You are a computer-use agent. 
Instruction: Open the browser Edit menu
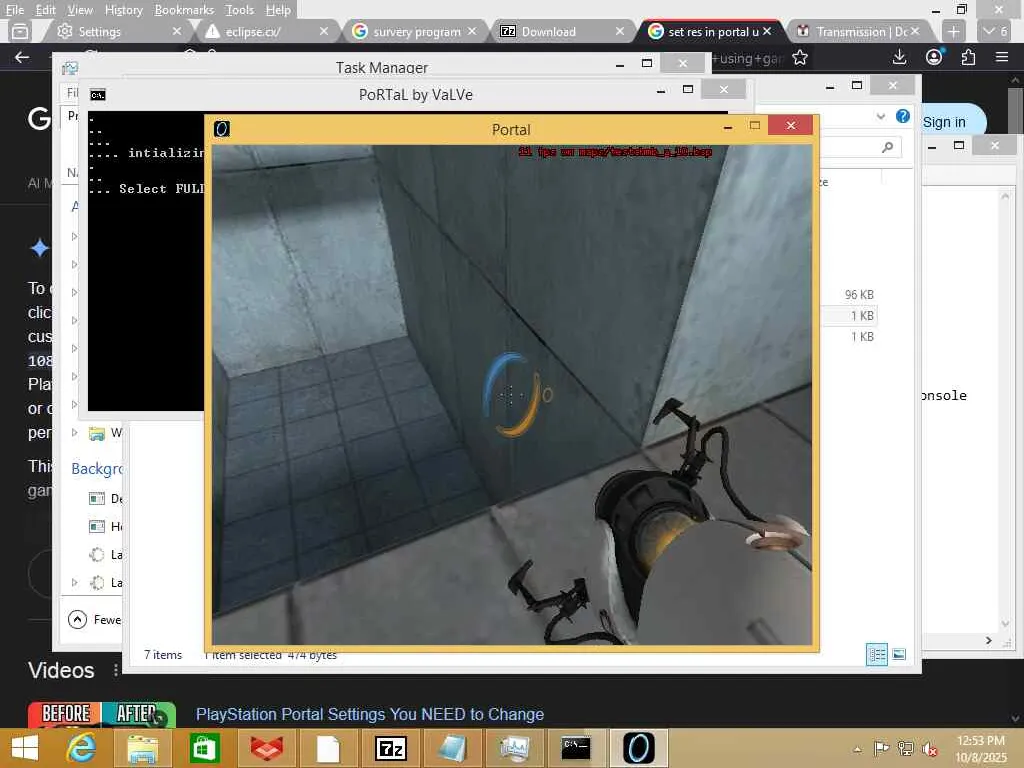pos(45,10)
